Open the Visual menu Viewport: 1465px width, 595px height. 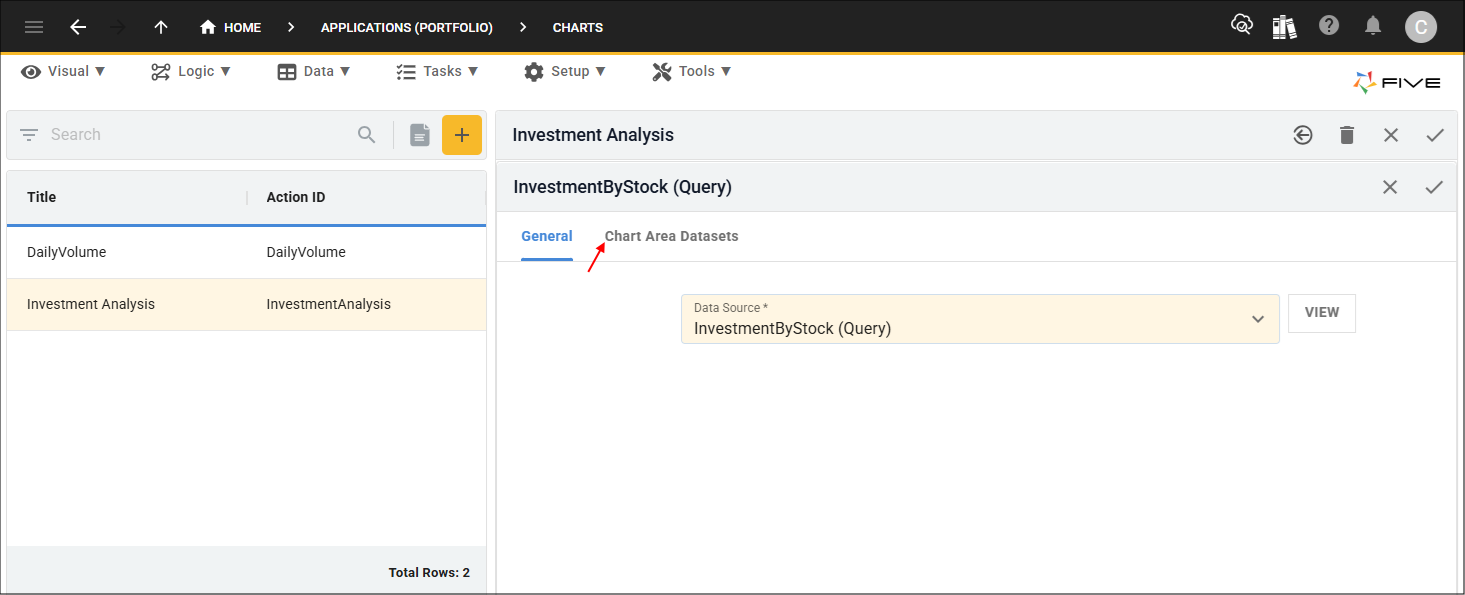pos(64,71)
